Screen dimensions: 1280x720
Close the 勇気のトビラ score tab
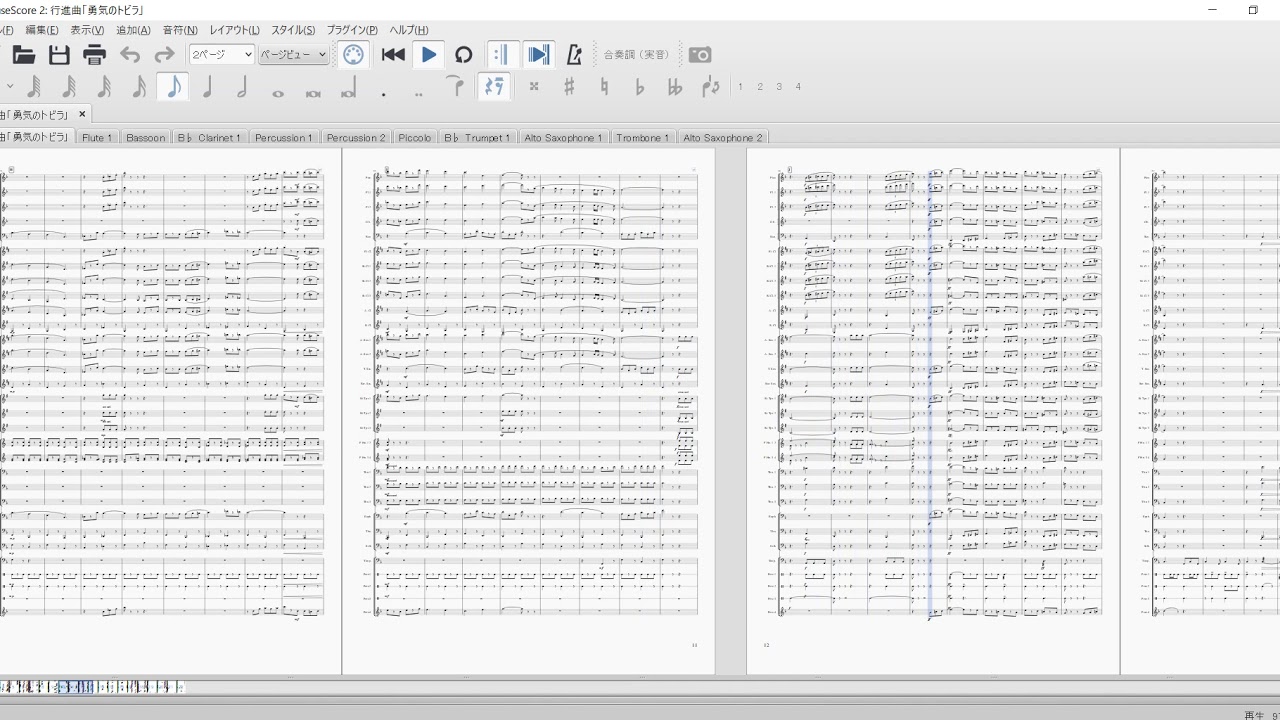[x=82, y=114]
